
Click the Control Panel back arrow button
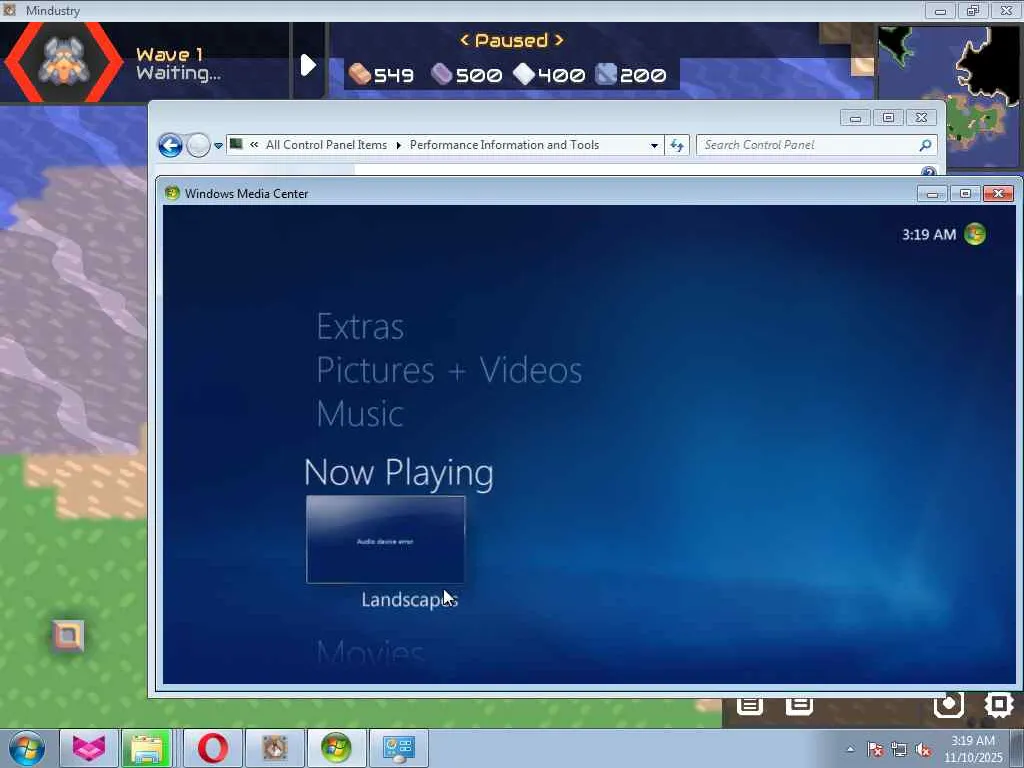(170, 145)
